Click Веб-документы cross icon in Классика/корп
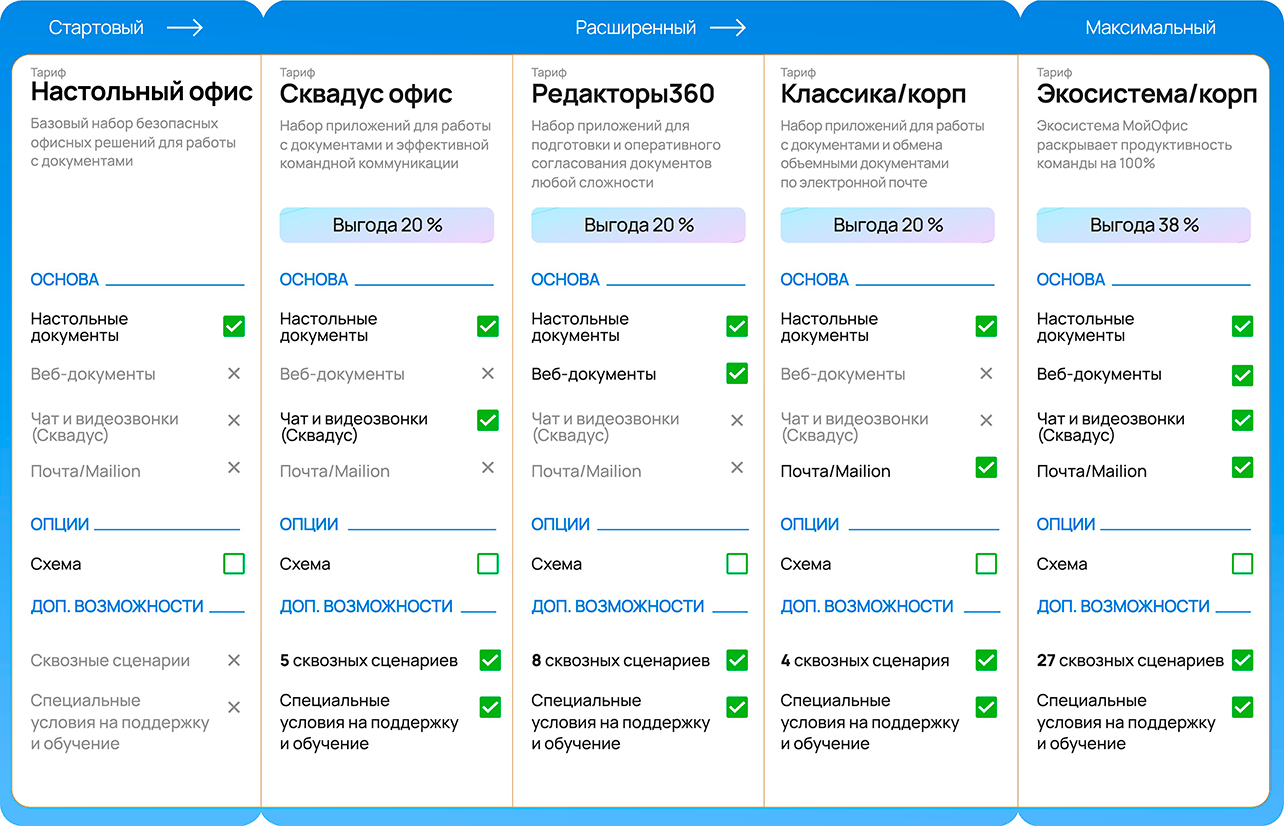This screenshot has height=826, width=1284. tap(986, 373)
